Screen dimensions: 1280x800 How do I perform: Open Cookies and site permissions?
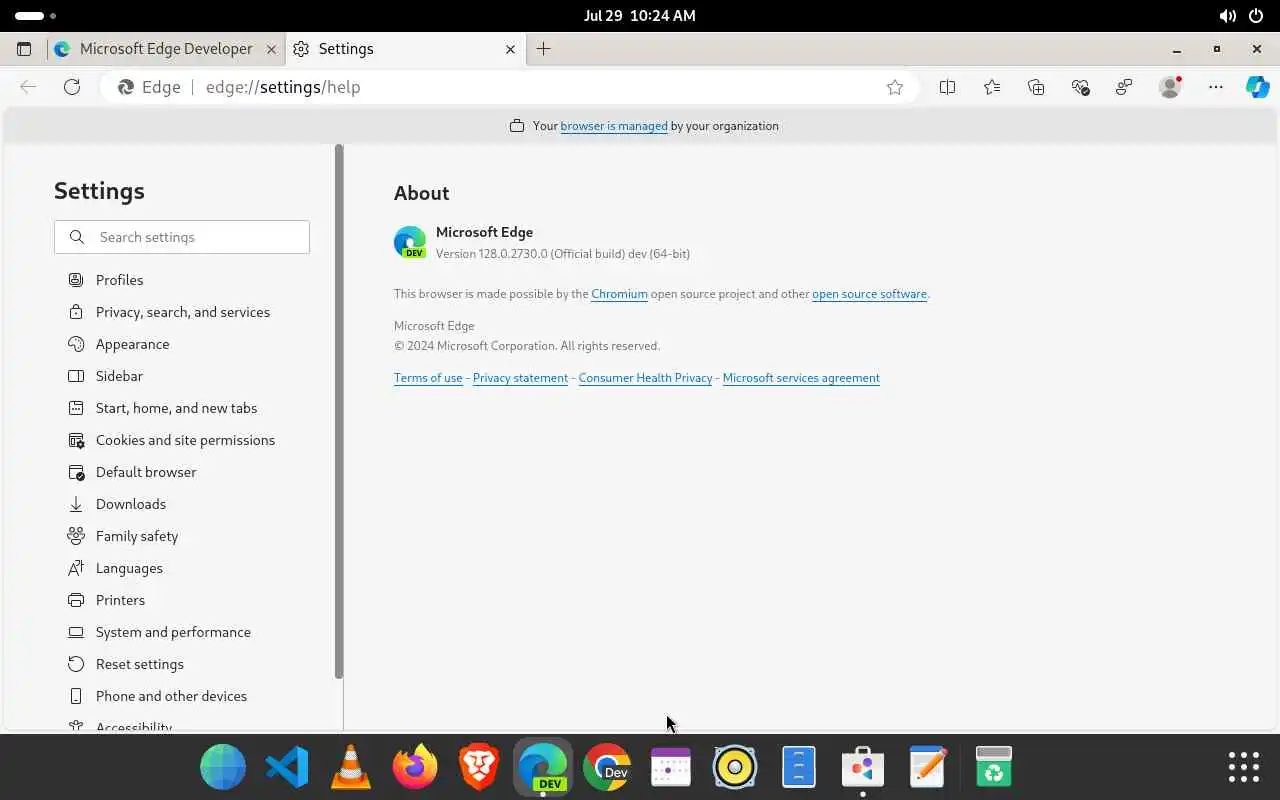point(185,440)
